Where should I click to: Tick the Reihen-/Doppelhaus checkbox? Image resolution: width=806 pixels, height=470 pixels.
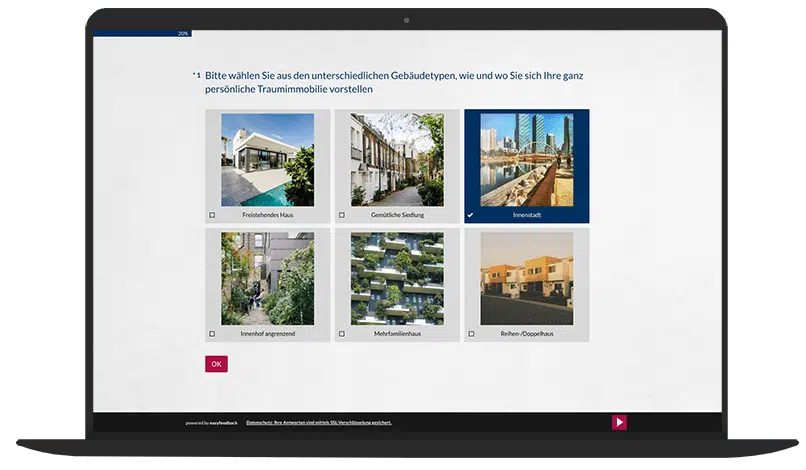pyautogui.click(x=471, y=334)
